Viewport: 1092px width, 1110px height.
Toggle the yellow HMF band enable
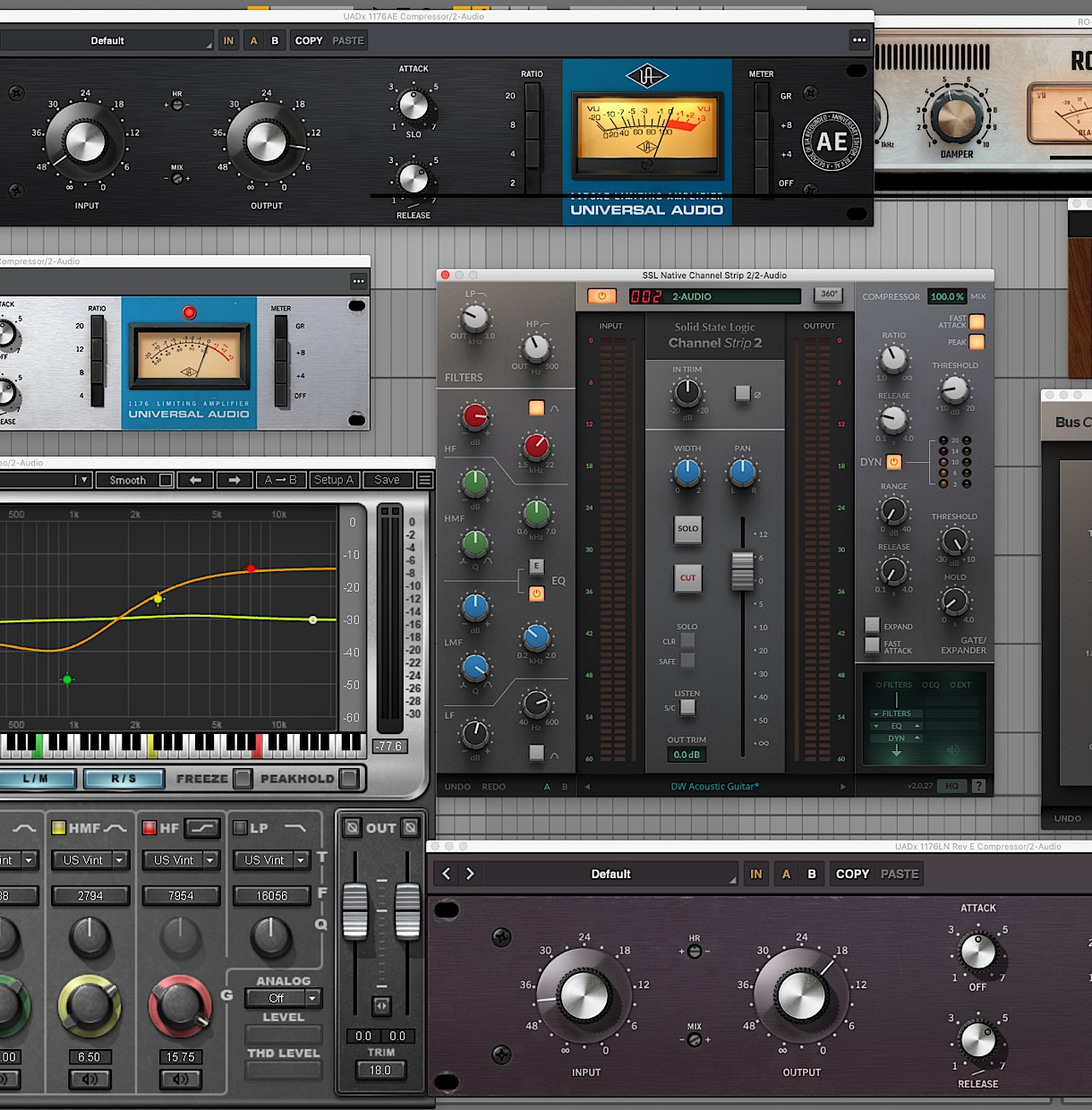59,828
